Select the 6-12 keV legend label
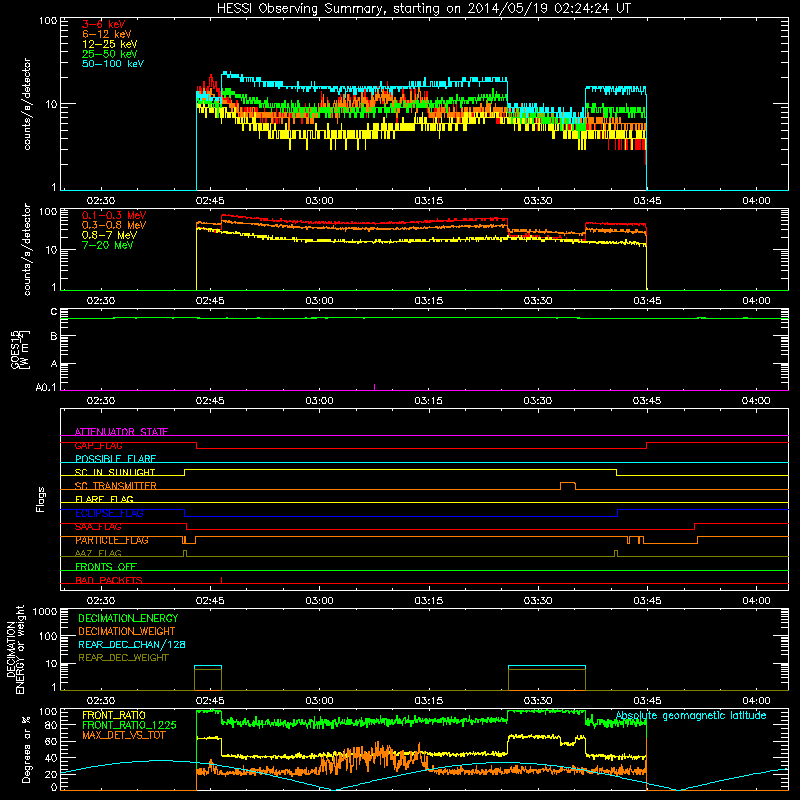This screenshot has width=800, height=800. click(x=107, y=34)
